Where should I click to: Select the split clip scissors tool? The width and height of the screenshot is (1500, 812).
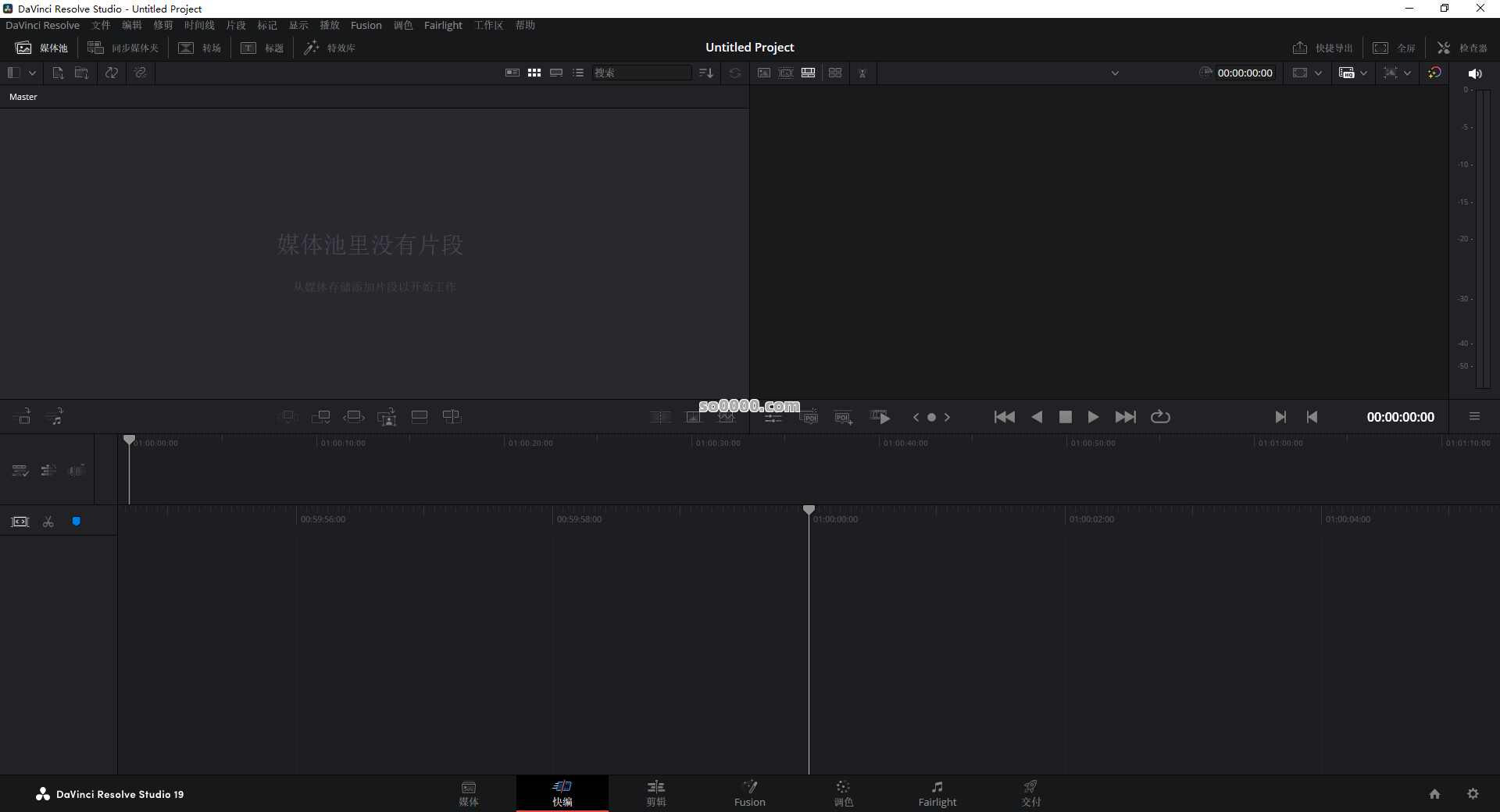click(x=48, y=522)
